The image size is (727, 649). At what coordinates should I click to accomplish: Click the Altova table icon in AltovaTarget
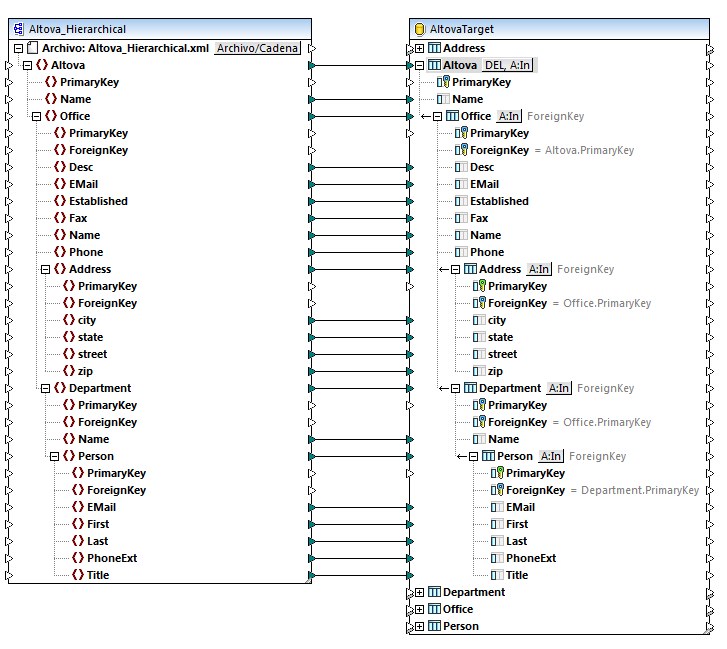click(434, 65)
